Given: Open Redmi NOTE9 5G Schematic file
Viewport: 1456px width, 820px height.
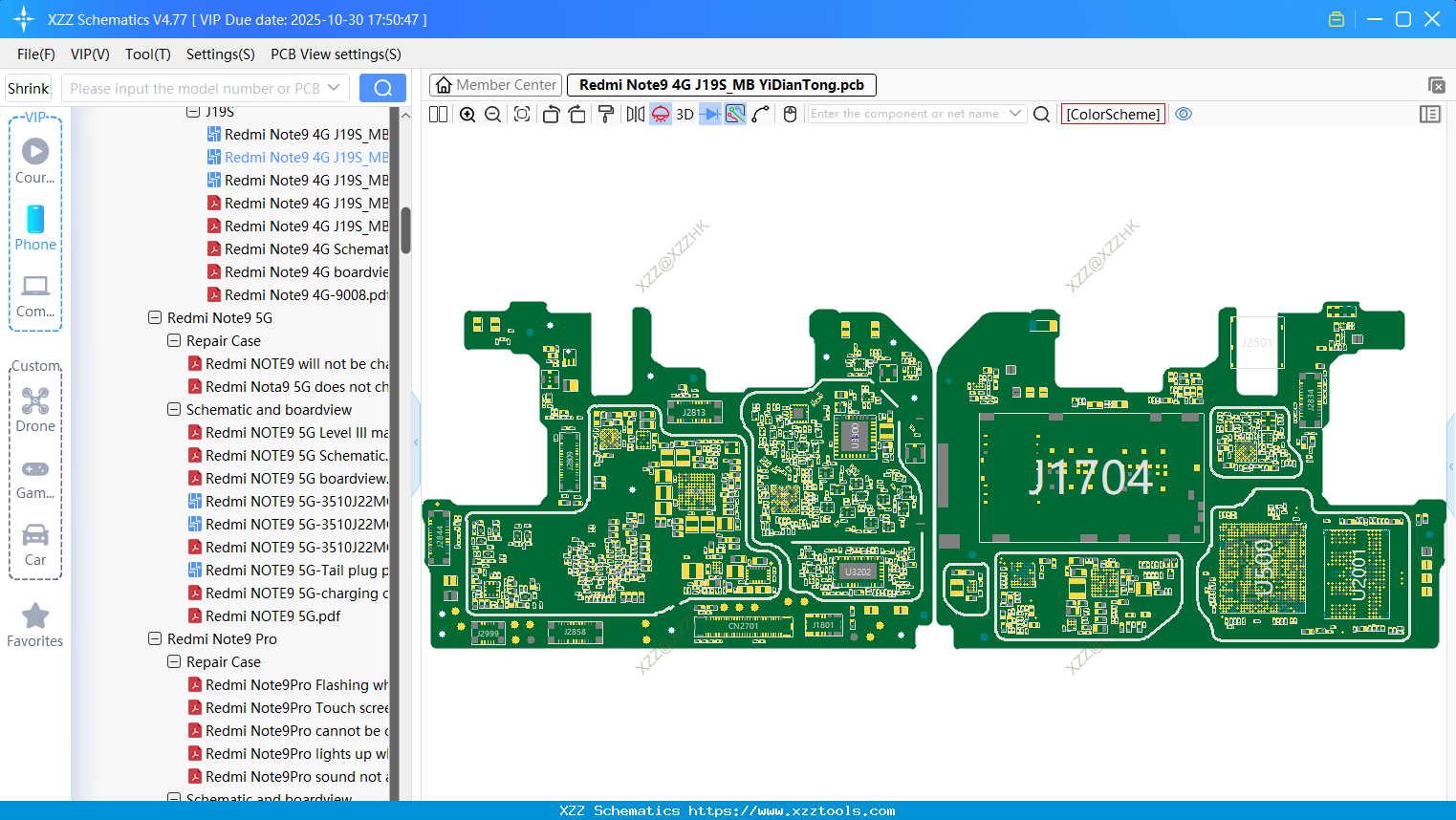Looking at the screenshot, I should 295,456.
